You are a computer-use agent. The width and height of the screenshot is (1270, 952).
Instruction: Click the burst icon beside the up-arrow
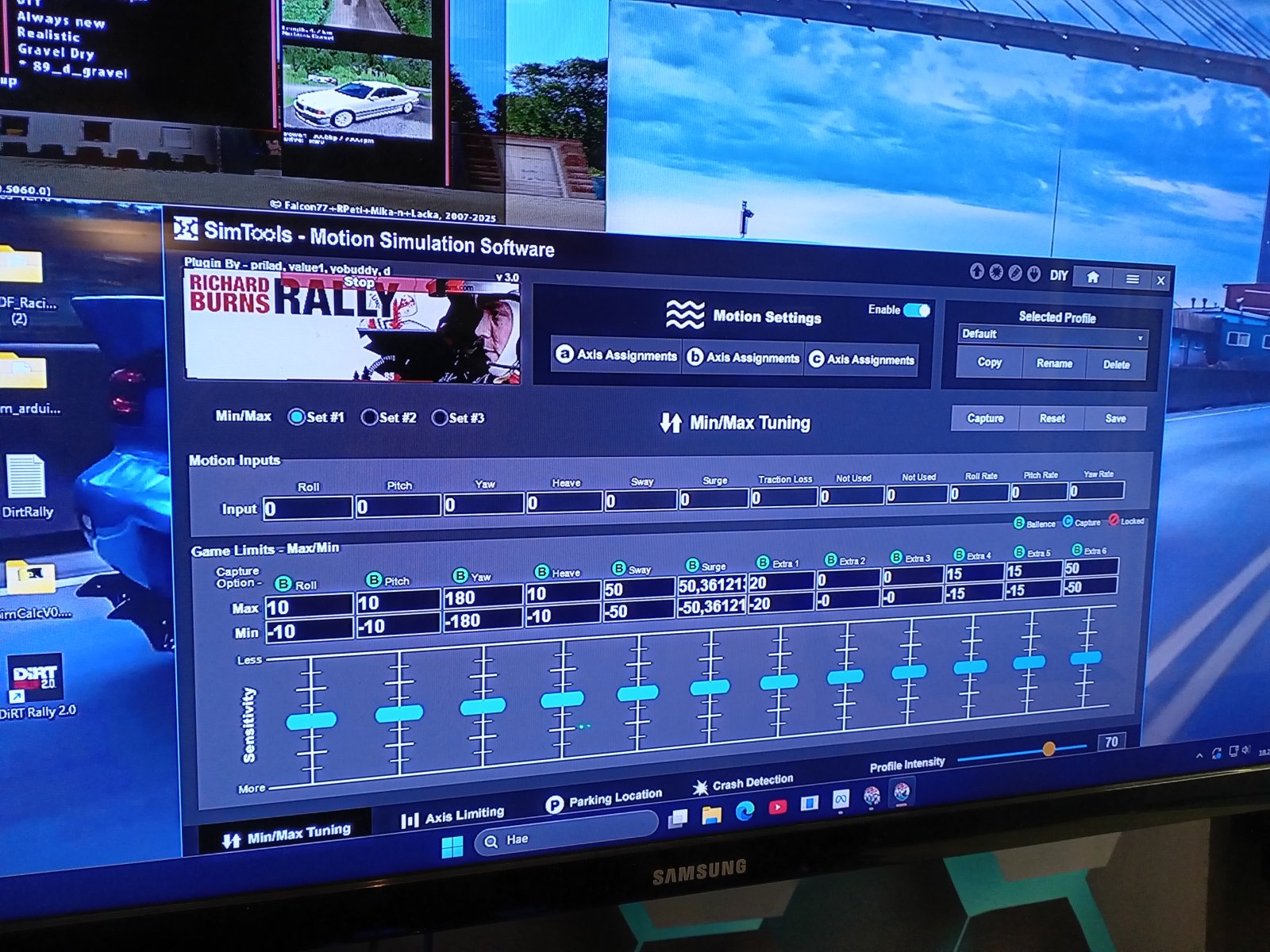[x=996, y=272]
